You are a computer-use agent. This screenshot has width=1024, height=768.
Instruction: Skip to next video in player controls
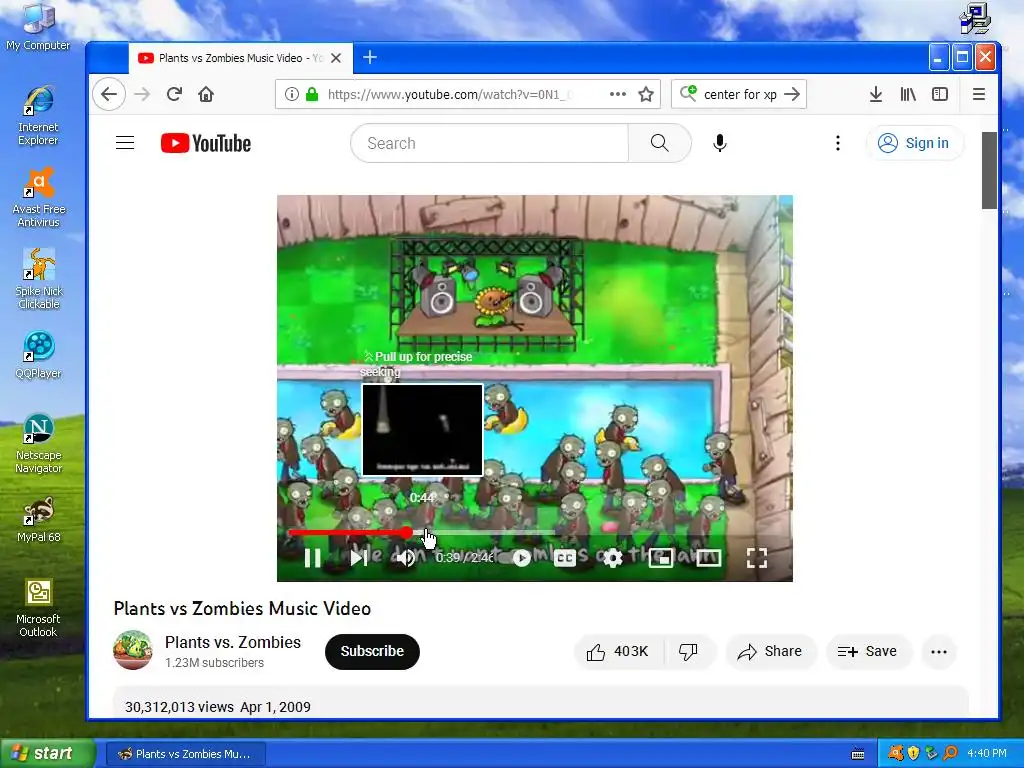(359, 558)
